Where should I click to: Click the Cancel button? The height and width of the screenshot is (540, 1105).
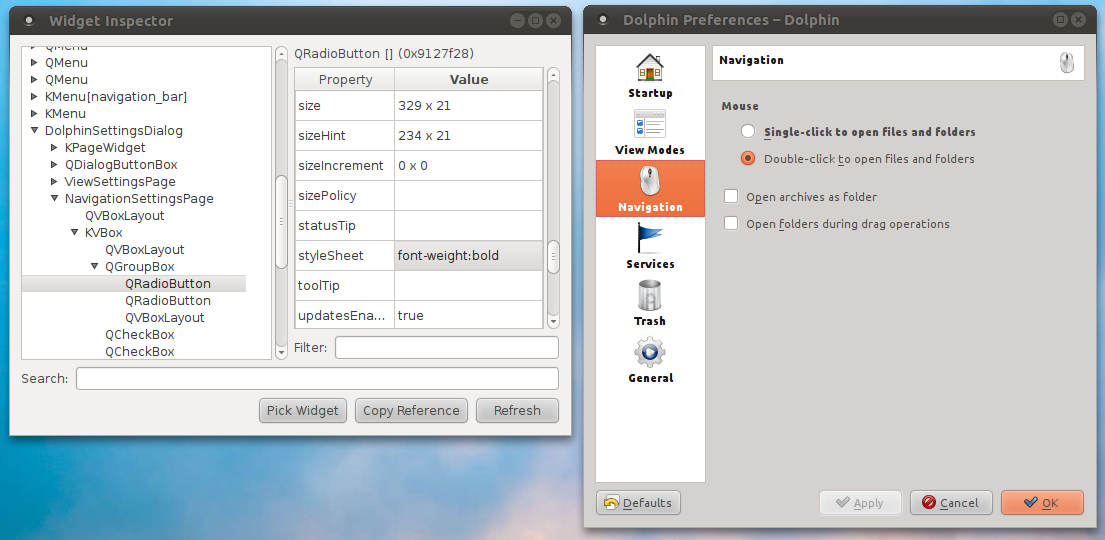pyautogui.click(x=951, y=503)
